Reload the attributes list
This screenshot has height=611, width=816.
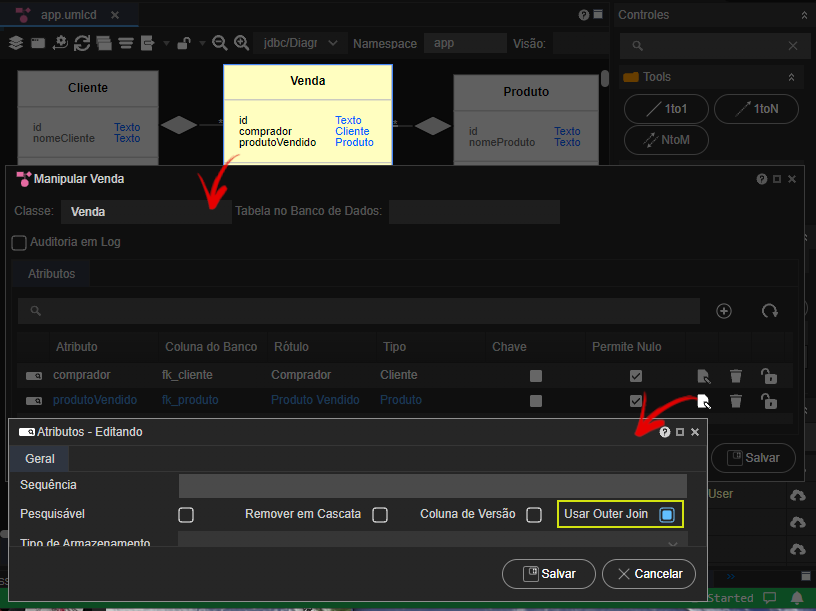click(x=770, y=311)
